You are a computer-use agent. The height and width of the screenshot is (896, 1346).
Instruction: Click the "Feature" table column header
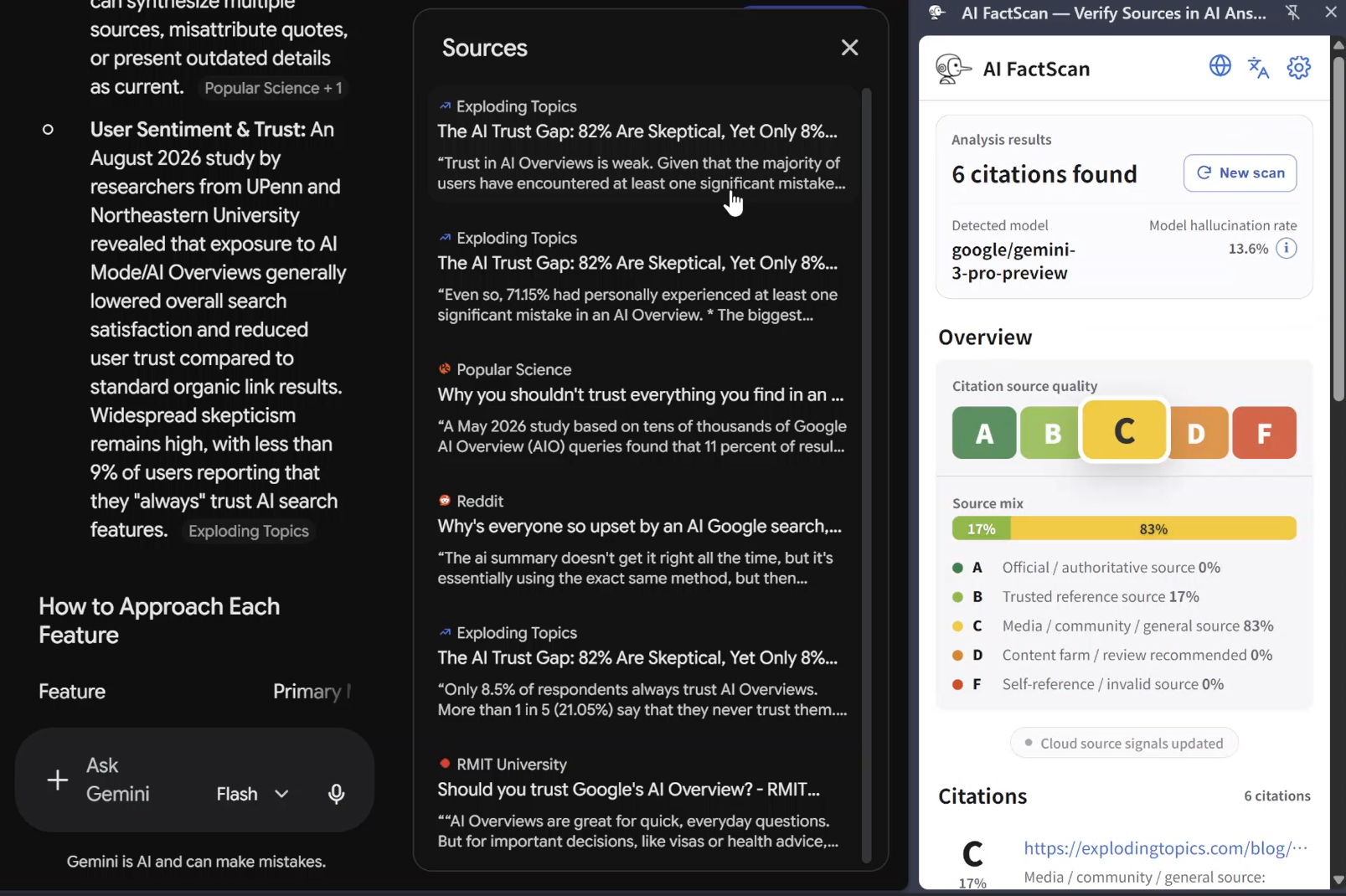tap(72, 692)
